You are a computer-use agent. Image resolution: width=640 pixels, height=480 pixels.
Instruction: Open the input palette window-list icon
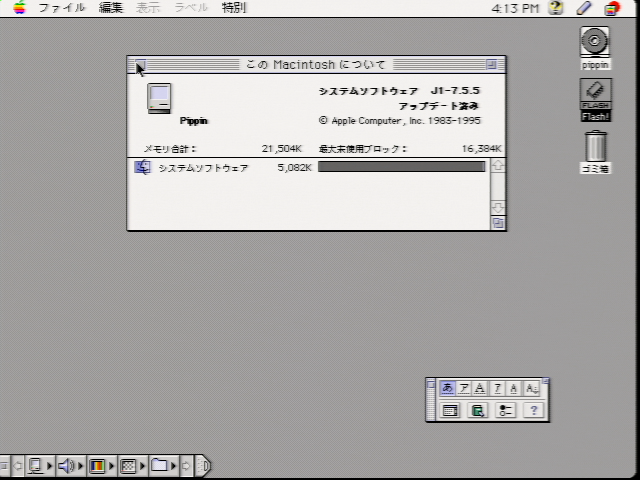[x=450, y=410]
